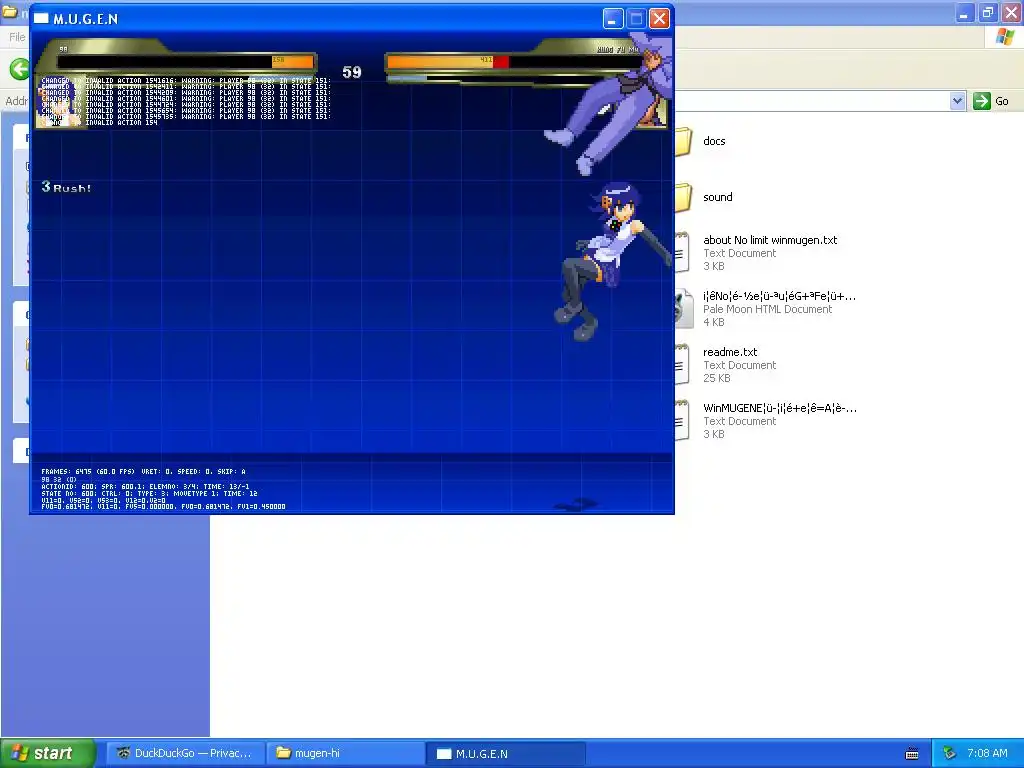The image size is (1024, 768).
Task: Restore down the Explorer window
Action: (987, 12)
